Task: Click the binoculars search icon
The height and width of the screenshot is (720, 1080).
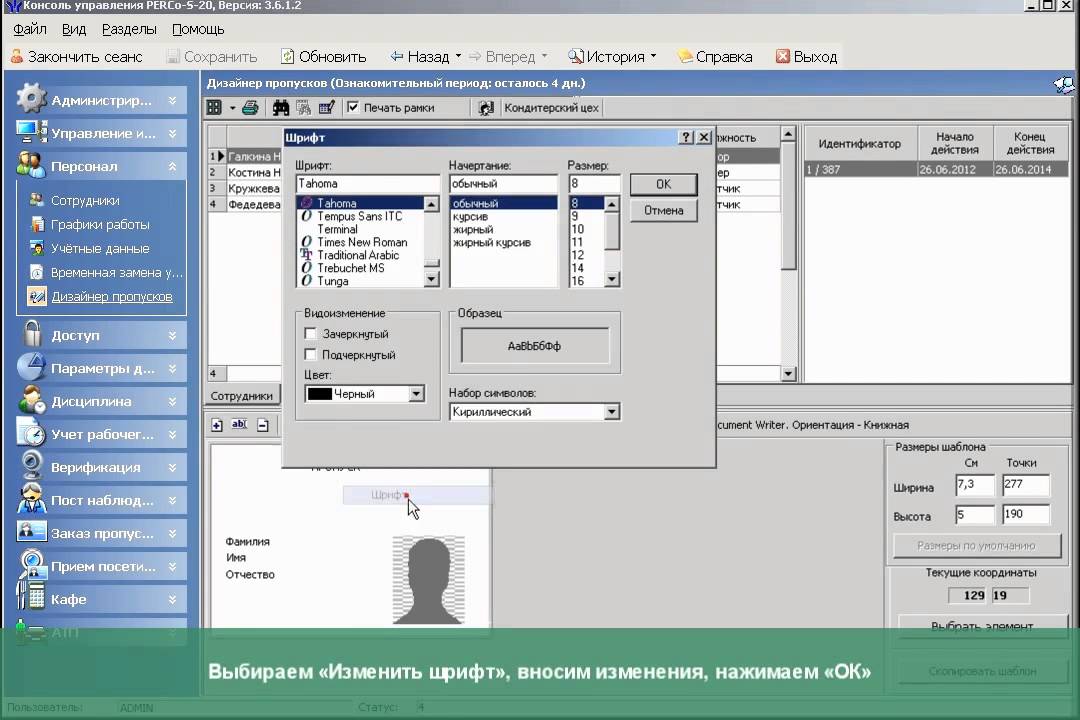Action: 280,107
